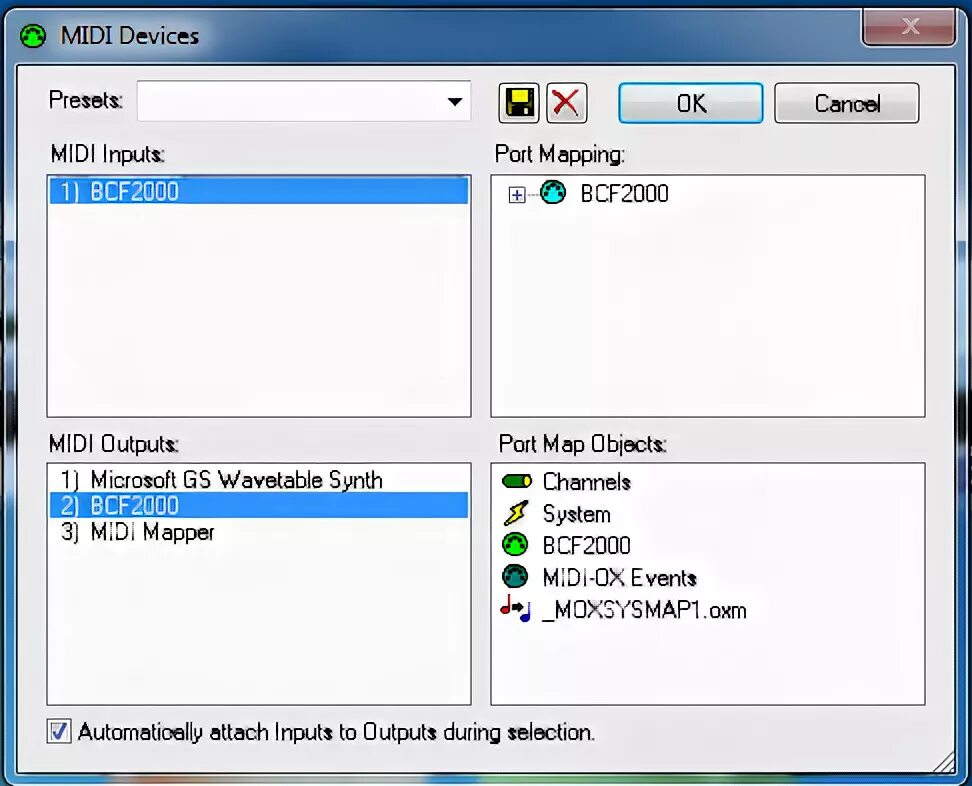Image resolution: width=972 pixels, height=786 pixels.
Task: Toggle automatically attach Inputs to Outputs
Action: 58,731
